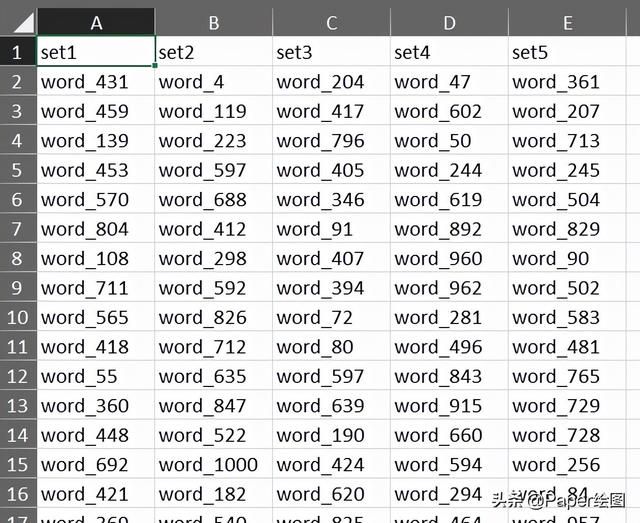Select word_245 cell
The image size is (640, 523).
click(567, 169)
